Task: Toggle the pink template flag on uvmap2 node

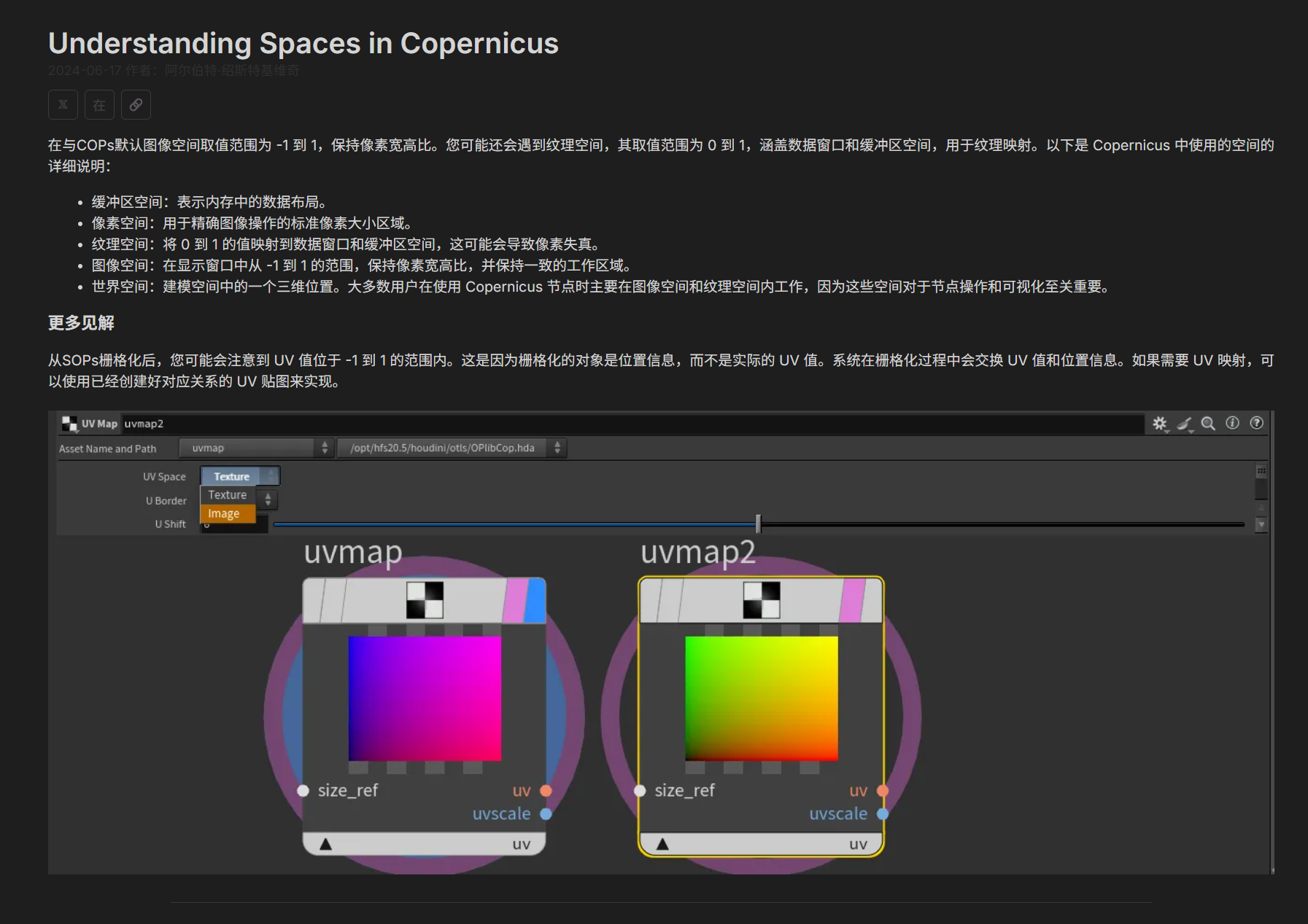Action: point(853,601)
